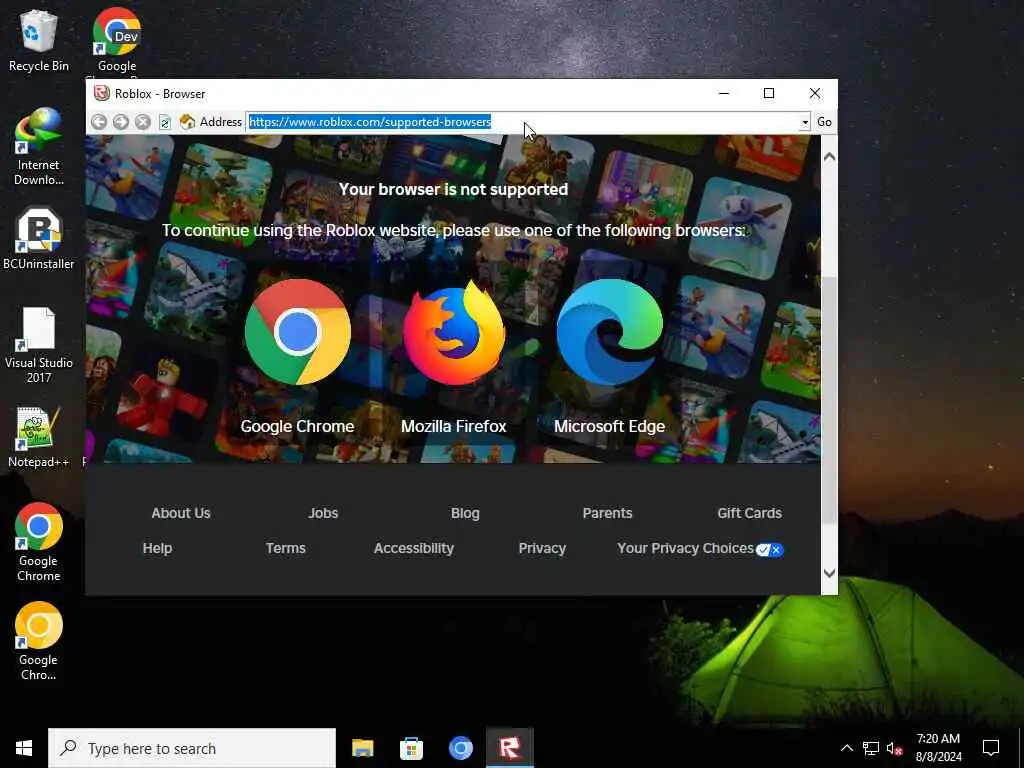Click the muted volume tray icon

pyautogui.click(x=894, y=748)
